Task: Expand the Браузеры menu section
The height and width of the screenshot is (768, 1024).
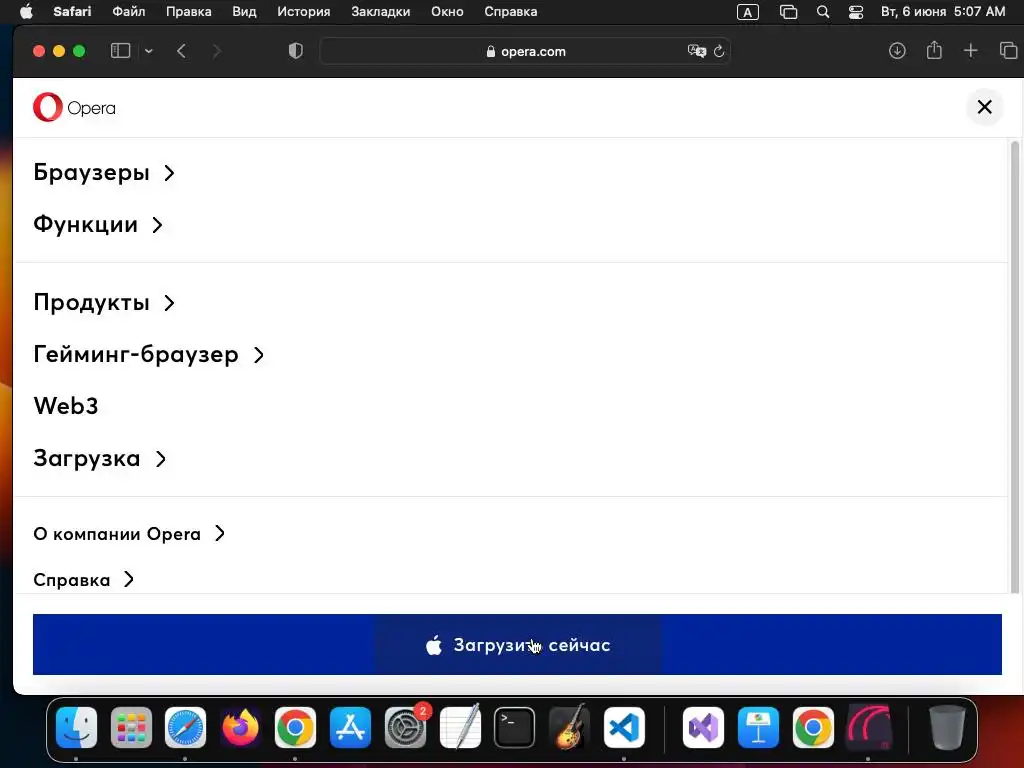Action: click(x=104, y=172)
